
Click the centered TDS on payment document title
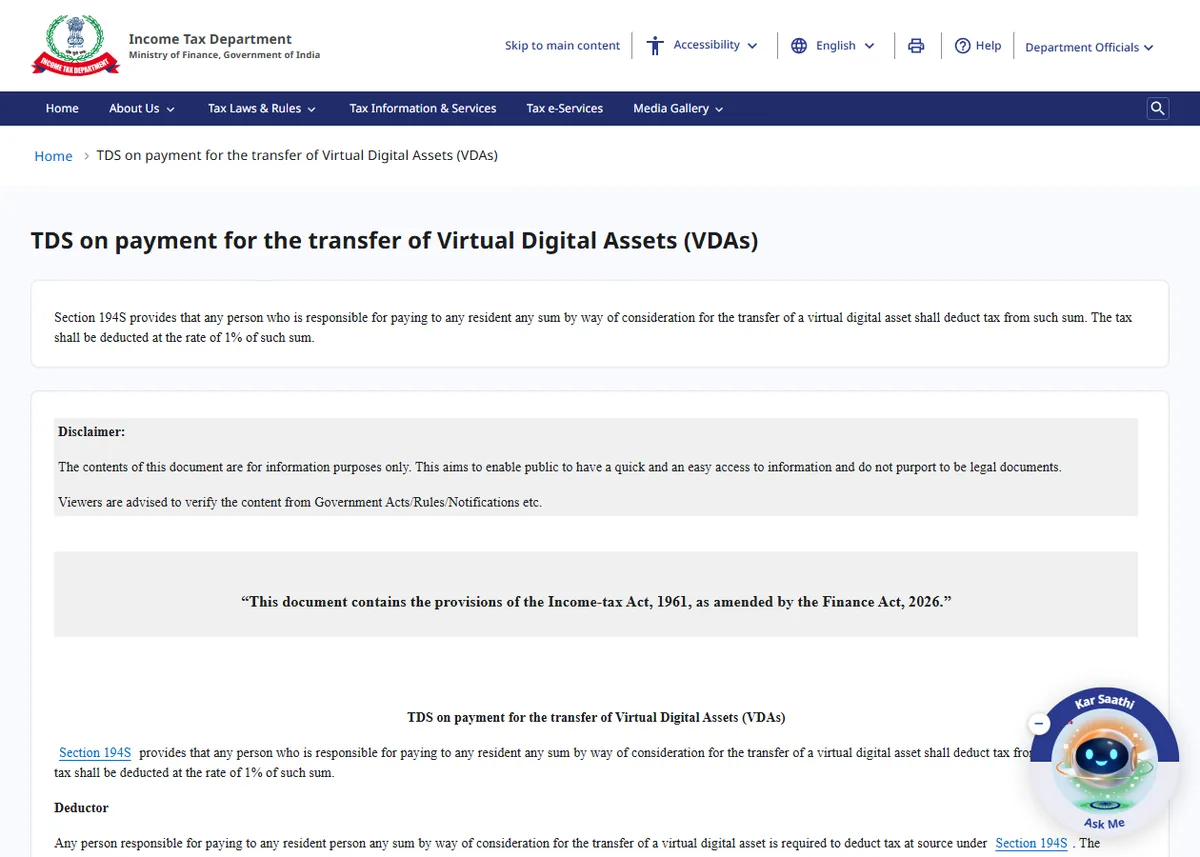(x=596, y=717)
